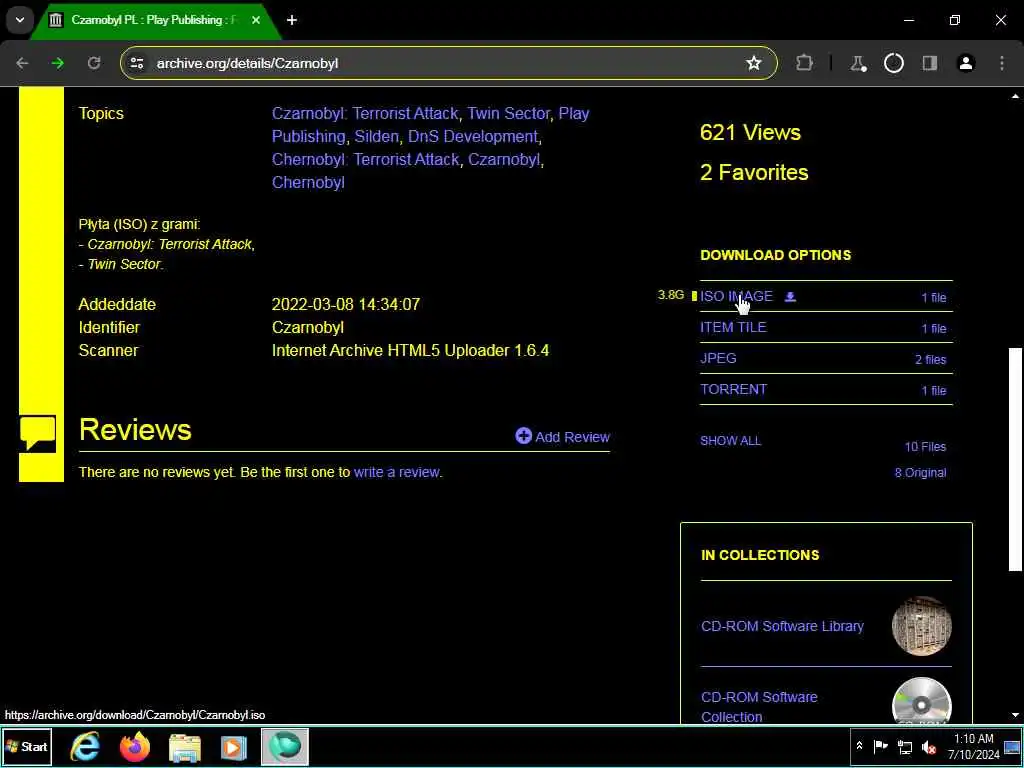Viewport: 1024px width, 768px height.
Task: Open the Windows Start button
Action: tap(27, 747)
